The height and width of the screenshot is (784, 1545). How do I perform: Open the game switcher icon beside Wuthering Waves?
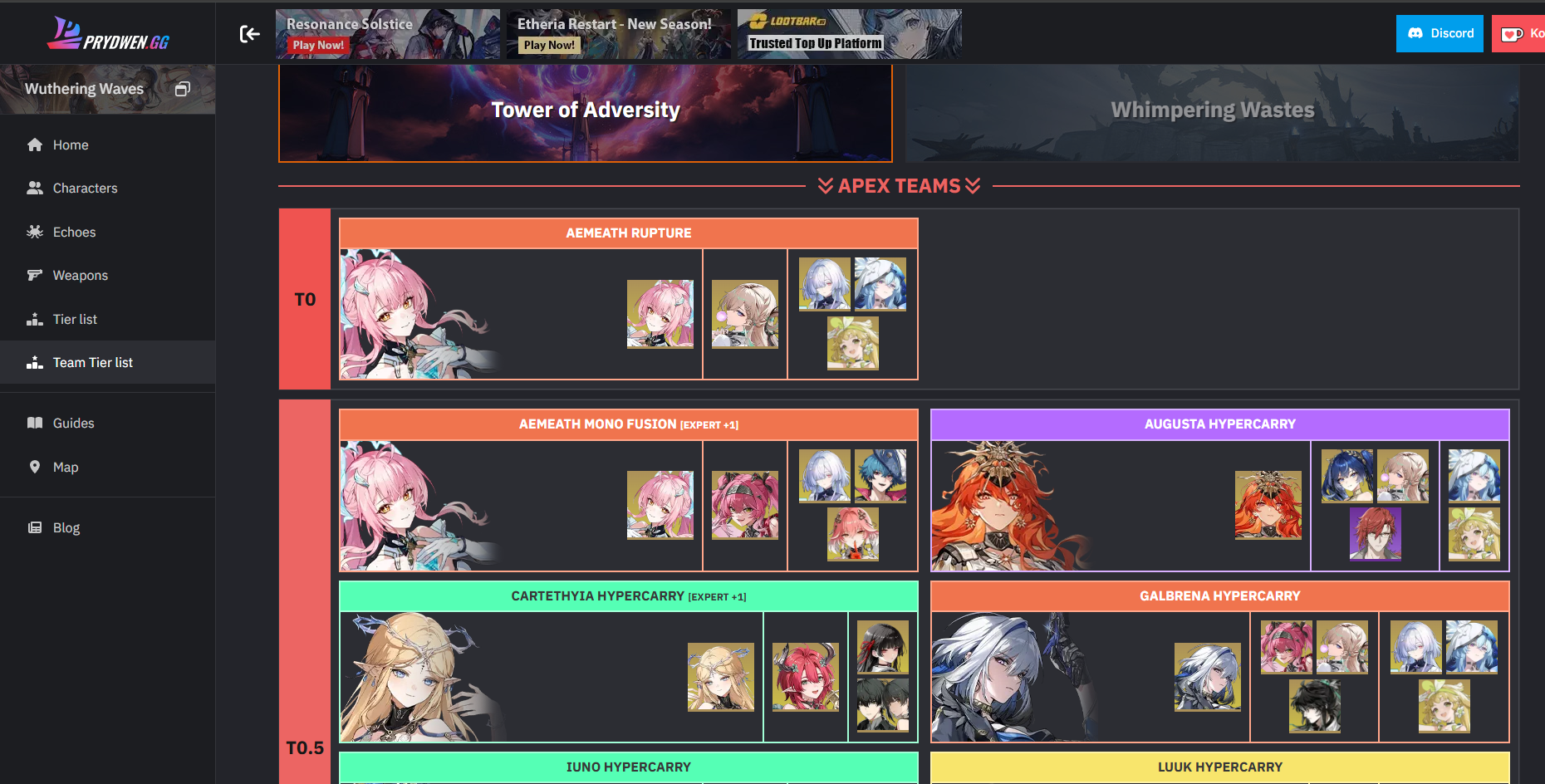coord(183,89)
